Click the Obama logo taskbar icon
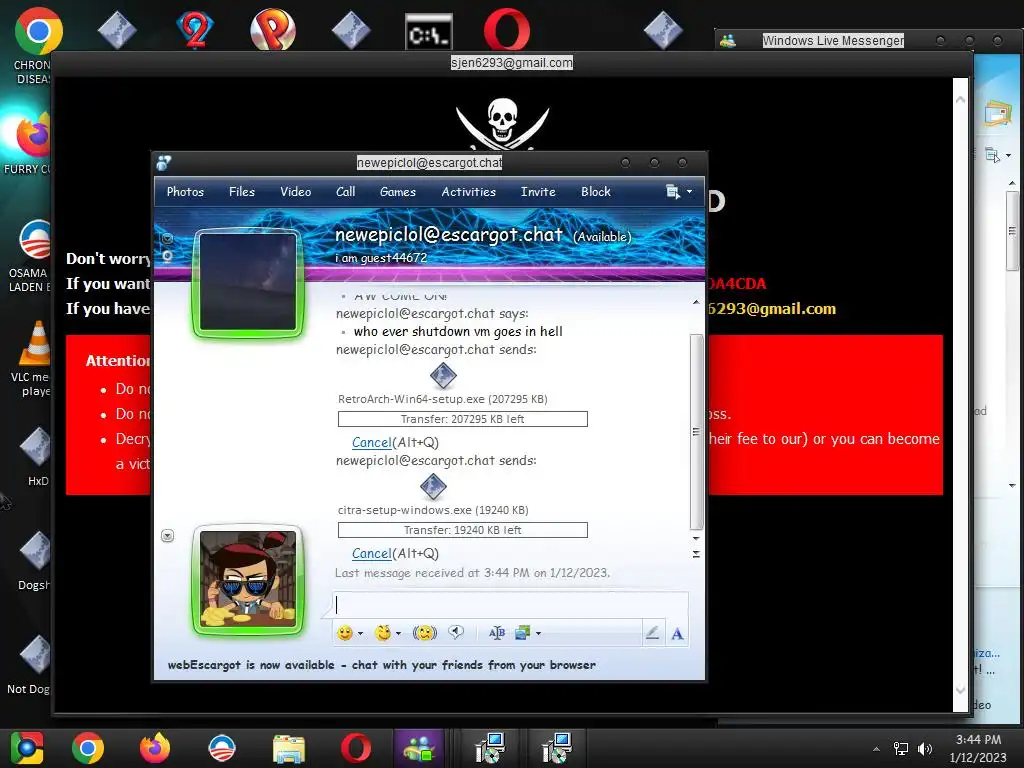Screen dimensions: 1024x768 coord(221,748)
